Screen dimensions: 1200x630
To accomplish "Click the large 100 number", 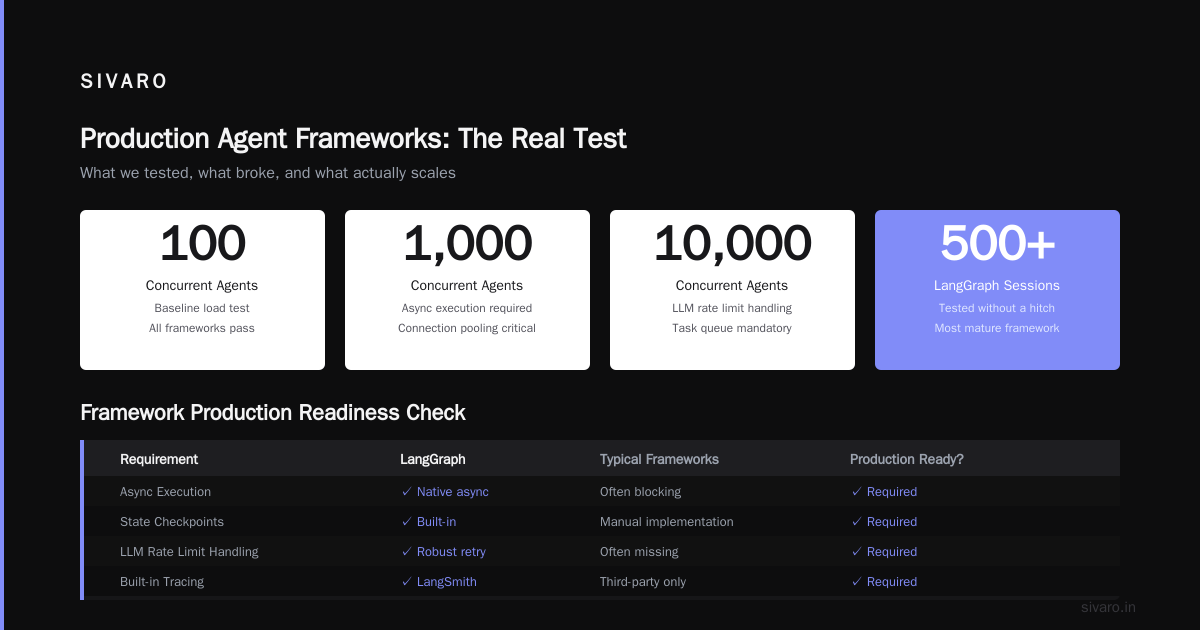I will click(x=202, y=243).
